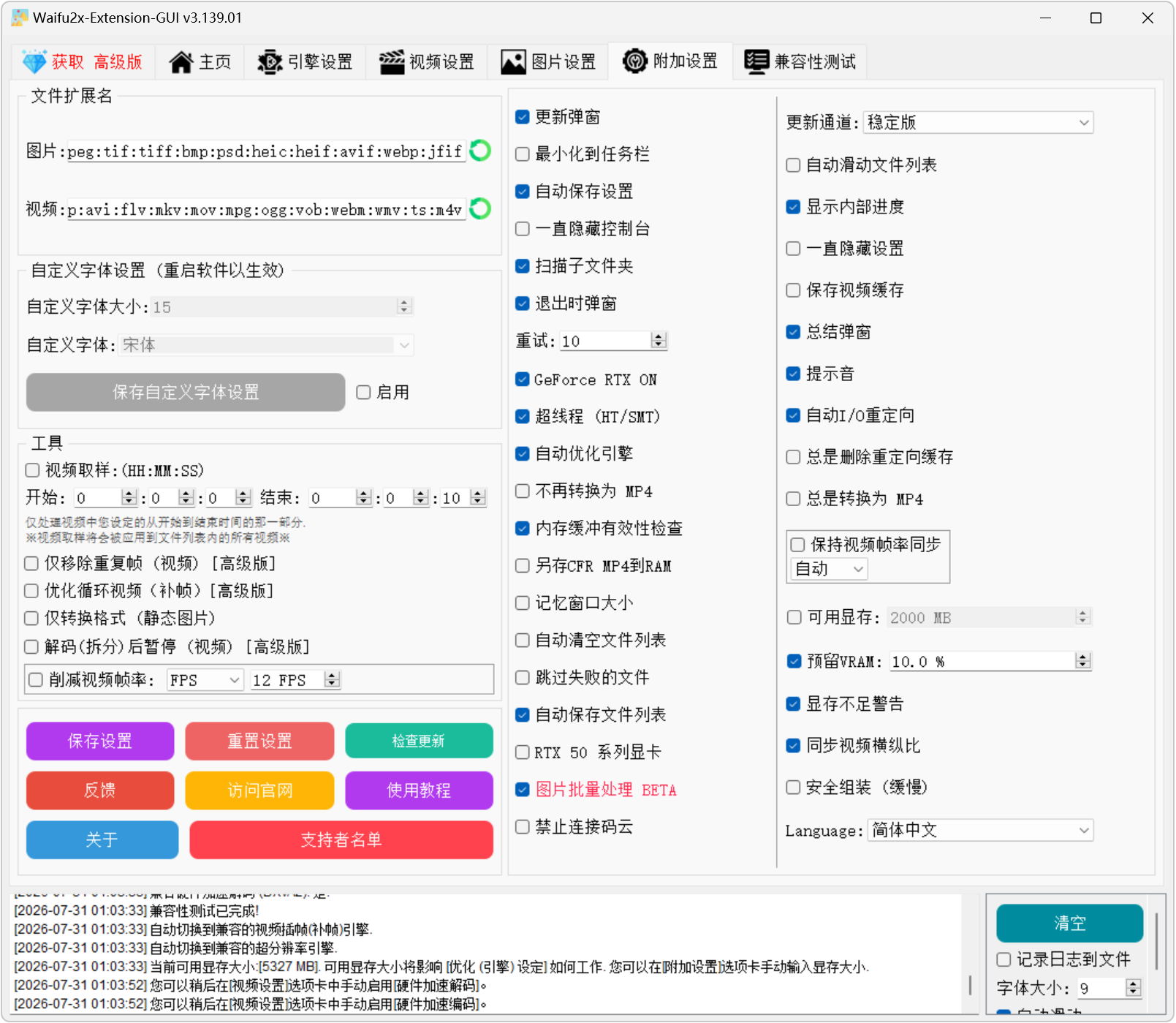Click the 保存设置 button
1176x1023 pixels.
[100, 741]
